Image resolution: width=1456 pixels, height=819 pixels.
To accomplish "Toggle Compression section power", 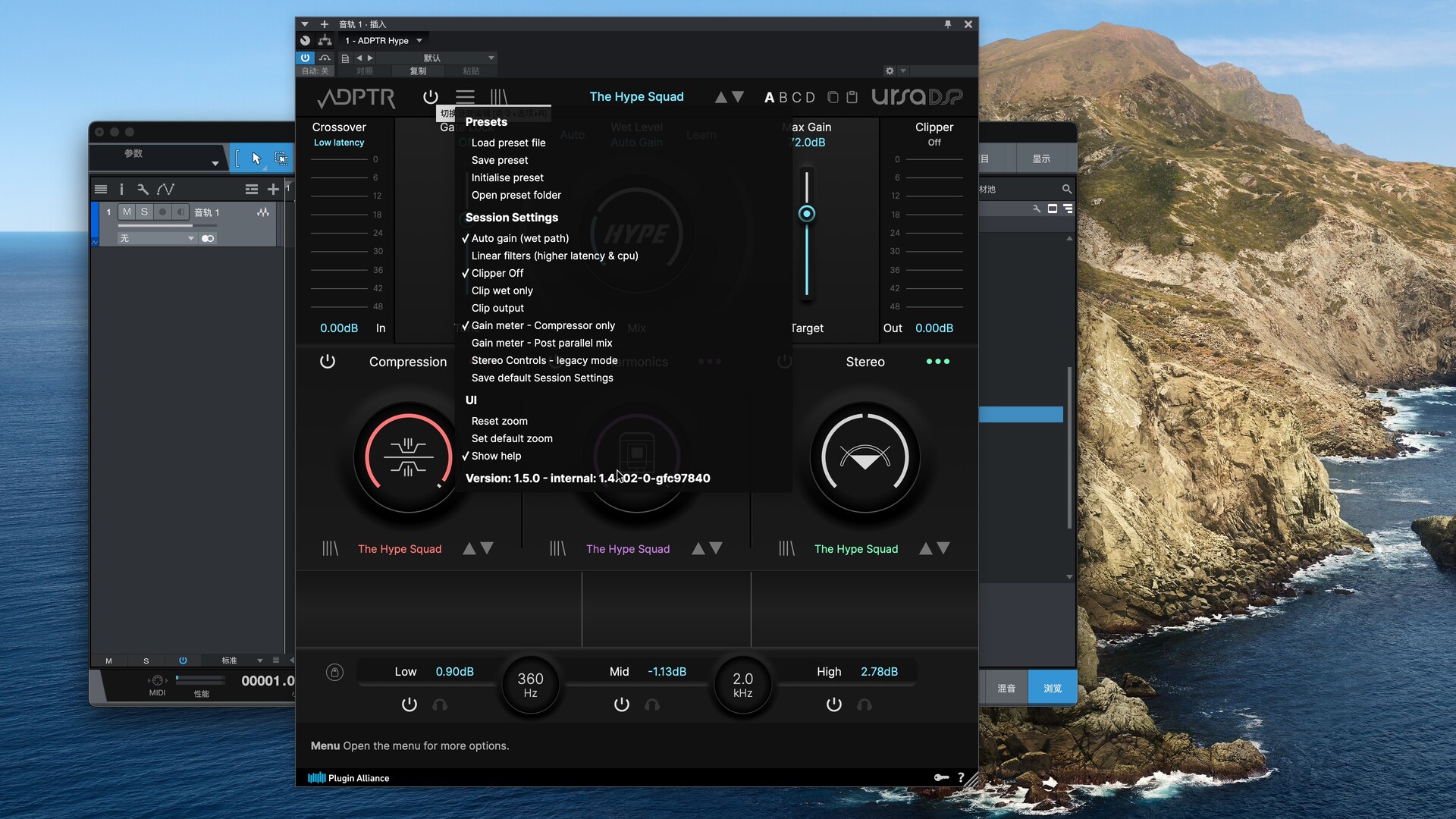I will pyautogui.click(x=328, y=362).
